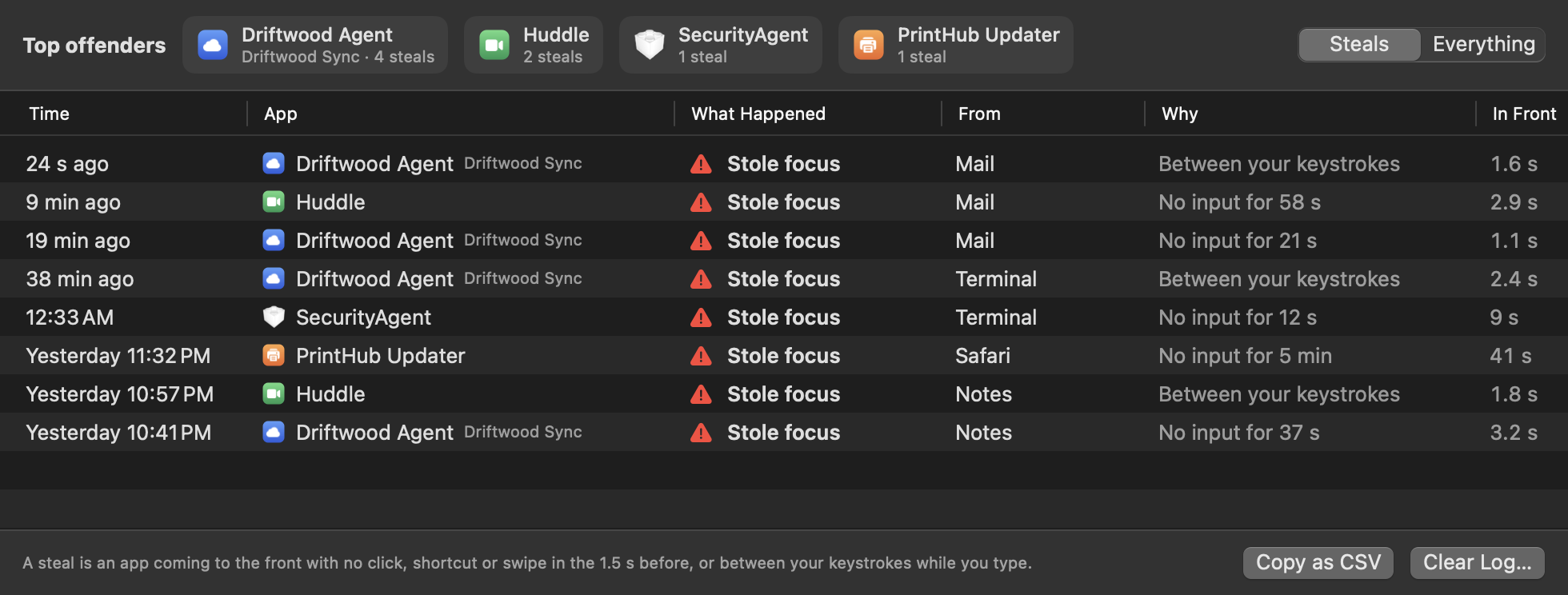
Task: Click Driftwood Agent icon in Yesterday 10:41 PM row
Action: (274, 432)
